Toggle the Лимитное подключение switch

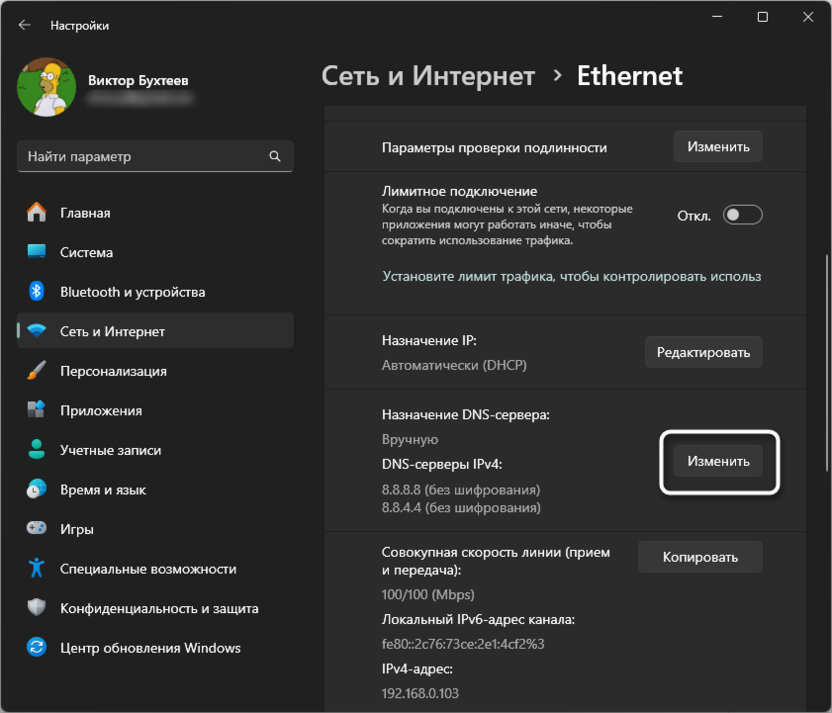pyautogui.click(x=743, y=215)
